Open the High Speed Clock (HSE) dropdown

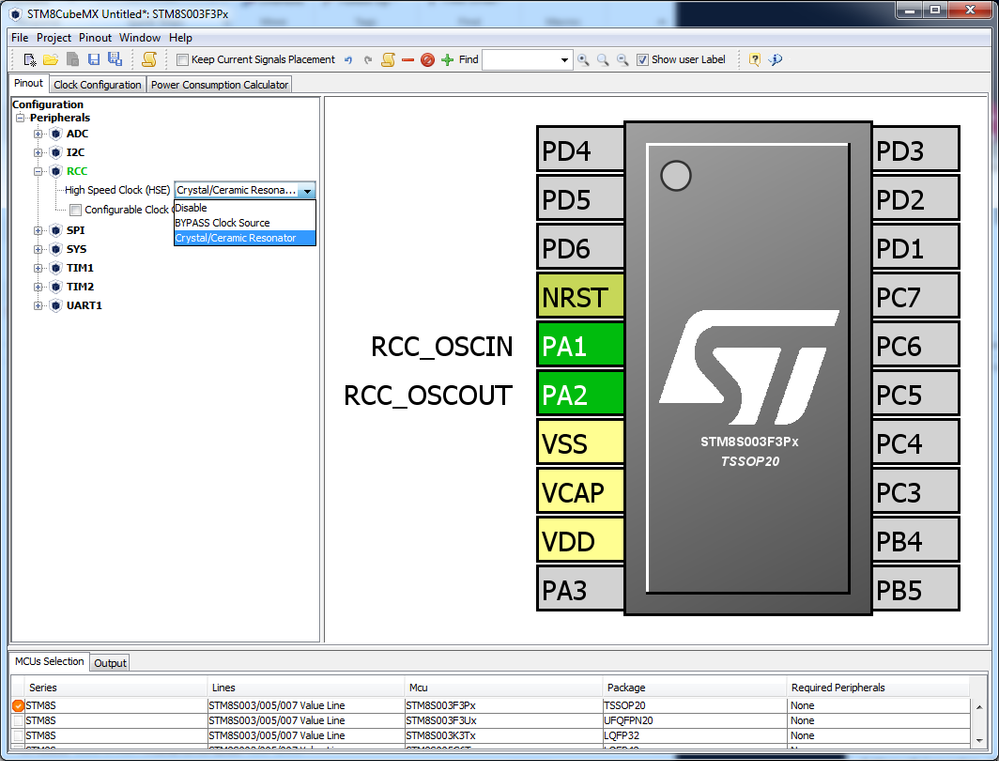pyautogui.click(x=307, y=191)
